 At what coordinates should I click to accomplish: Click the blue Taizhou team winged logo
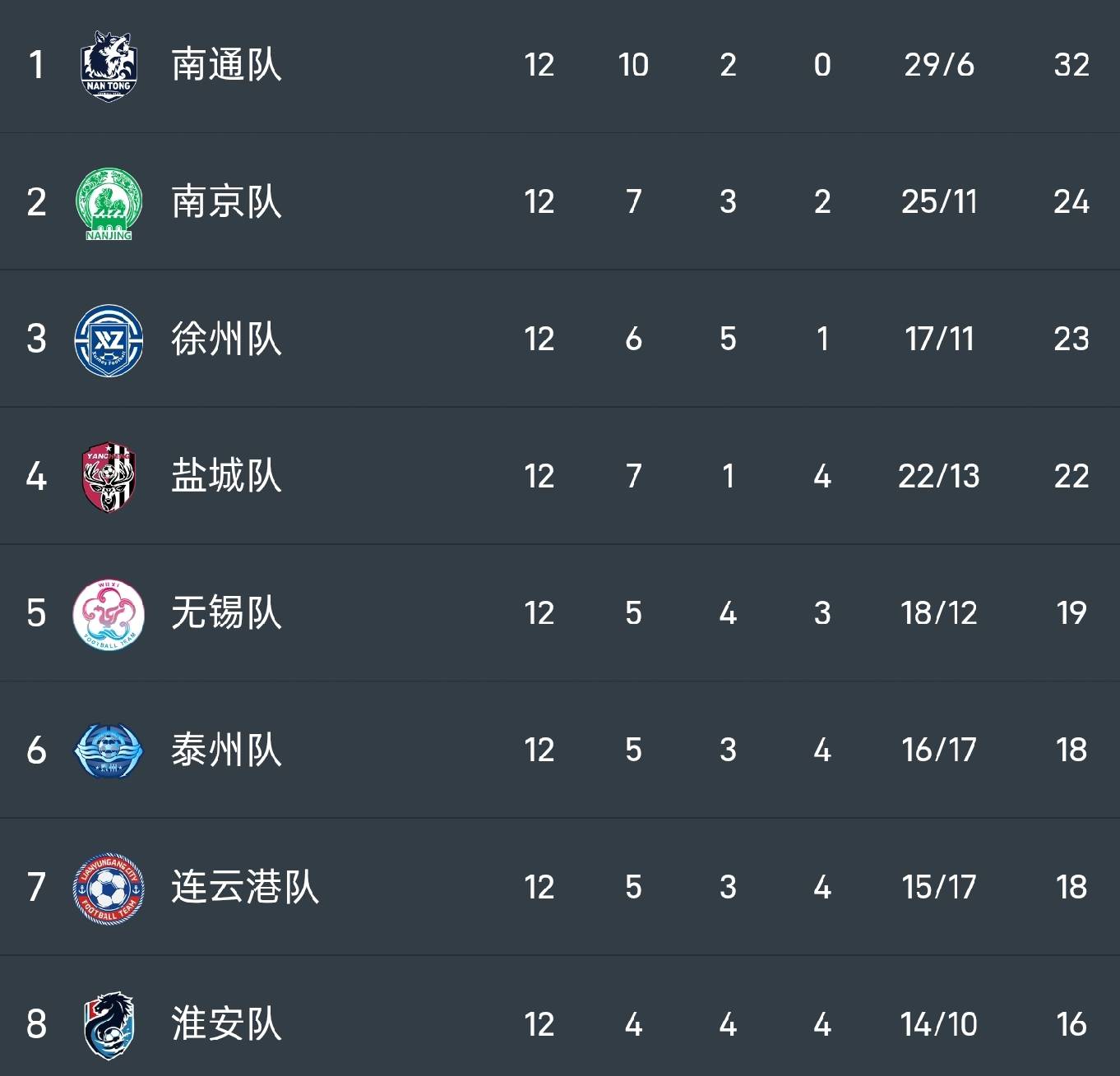109,750
